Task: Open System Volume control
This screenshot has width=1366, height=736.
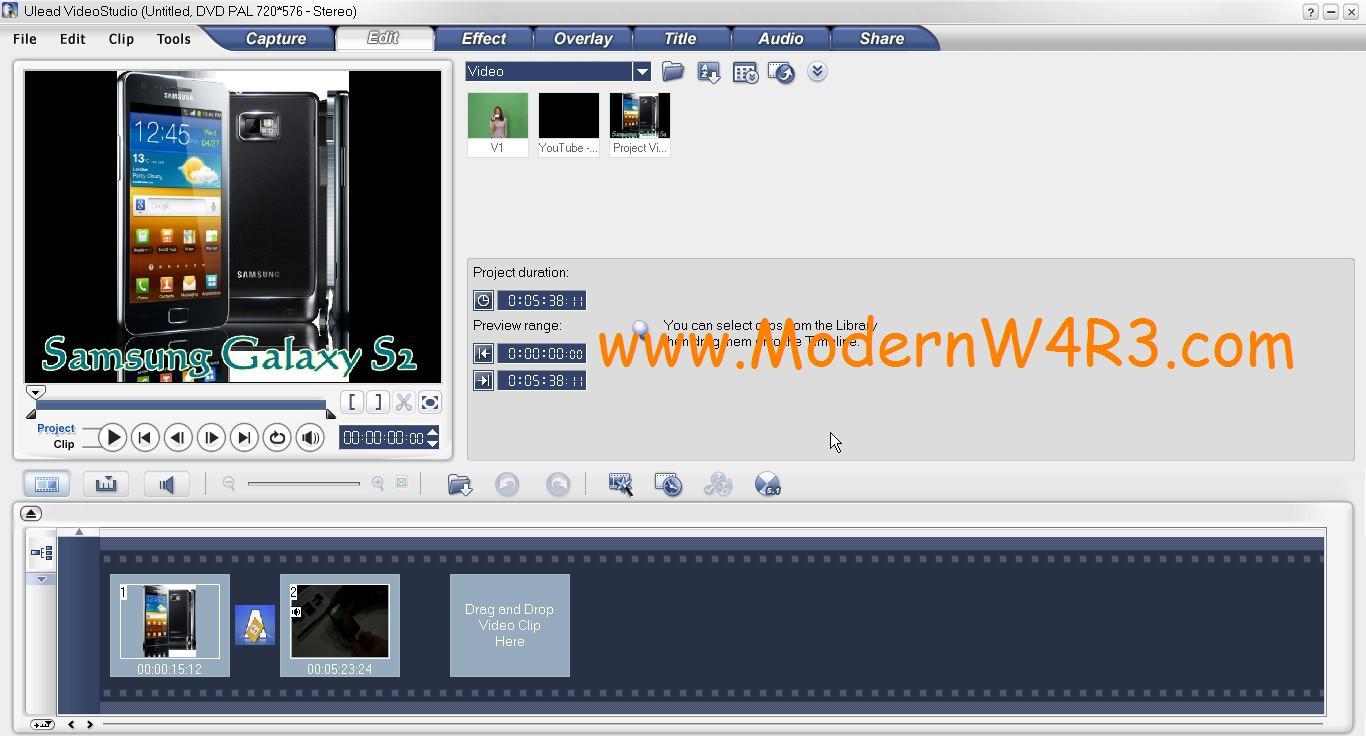Action: [x=310, y=438]
